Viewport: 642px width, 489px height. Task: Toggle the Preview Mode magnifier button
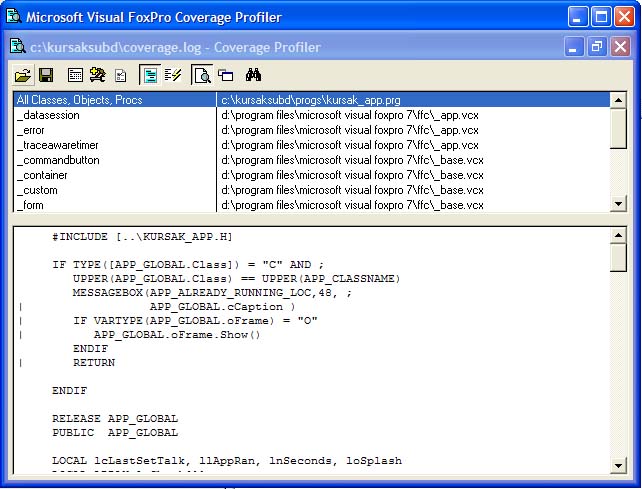coord(202,75)
